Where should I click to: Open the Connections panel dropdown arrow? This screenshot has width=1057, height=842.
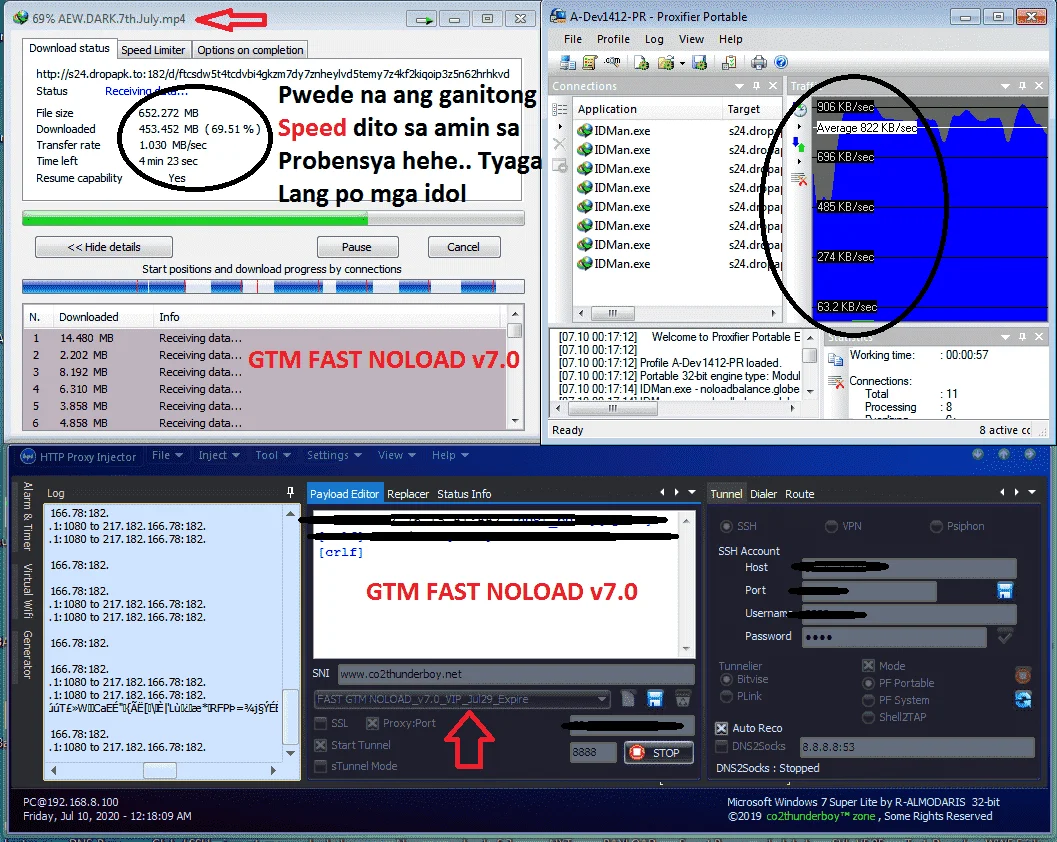739,86
